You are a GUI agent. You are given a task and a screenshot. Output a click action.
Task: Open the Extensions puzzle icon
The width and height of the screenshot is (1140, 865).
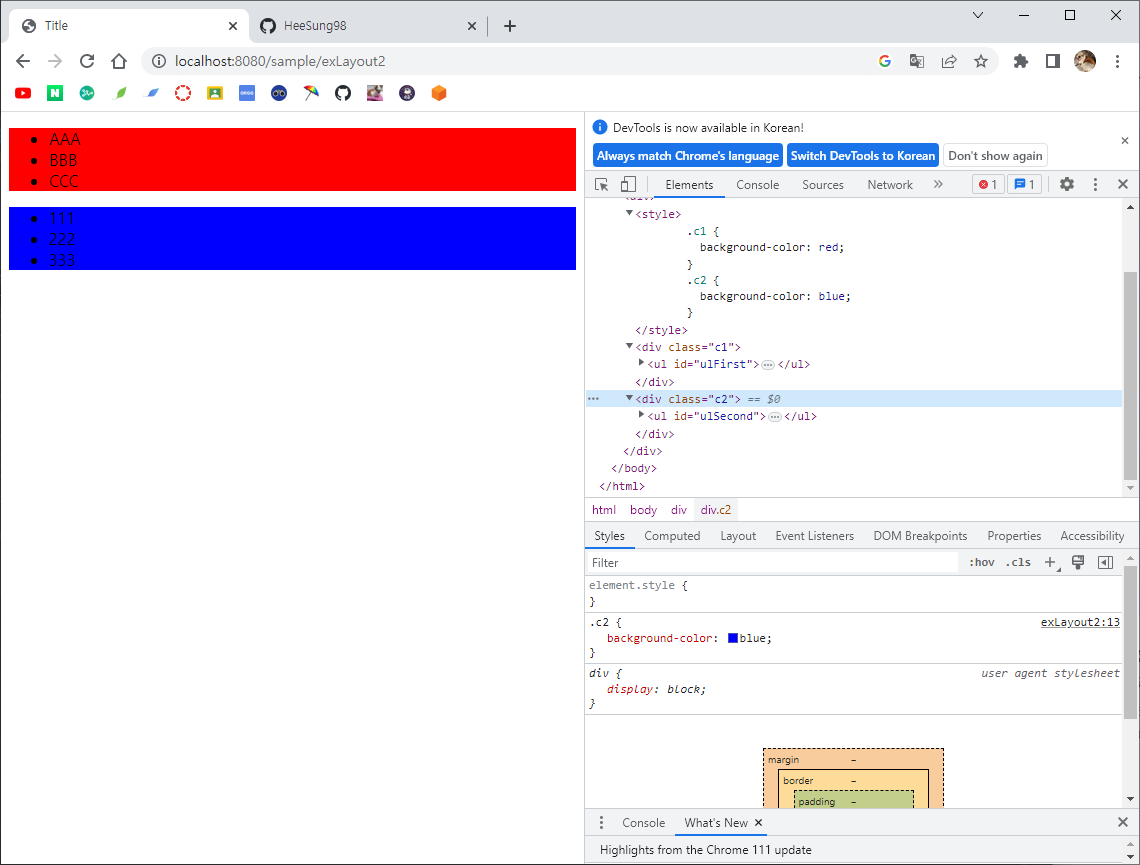click(x=1021, y=61)
